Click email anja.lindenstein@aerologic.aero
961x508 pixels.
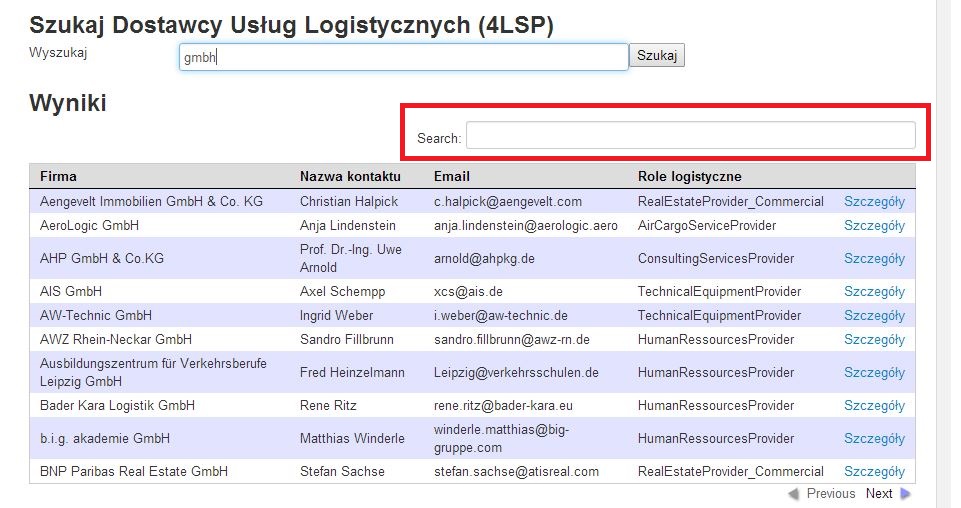pos(526,226)
